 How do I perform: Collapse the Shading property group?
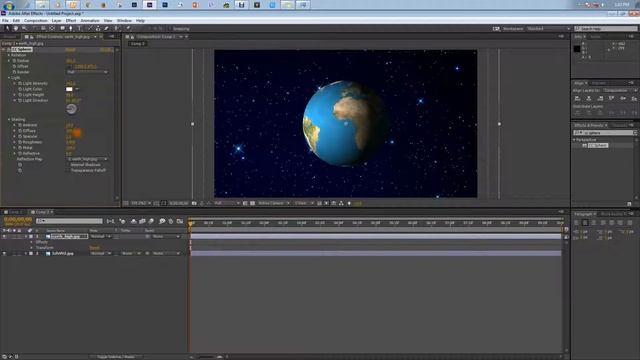9,120
